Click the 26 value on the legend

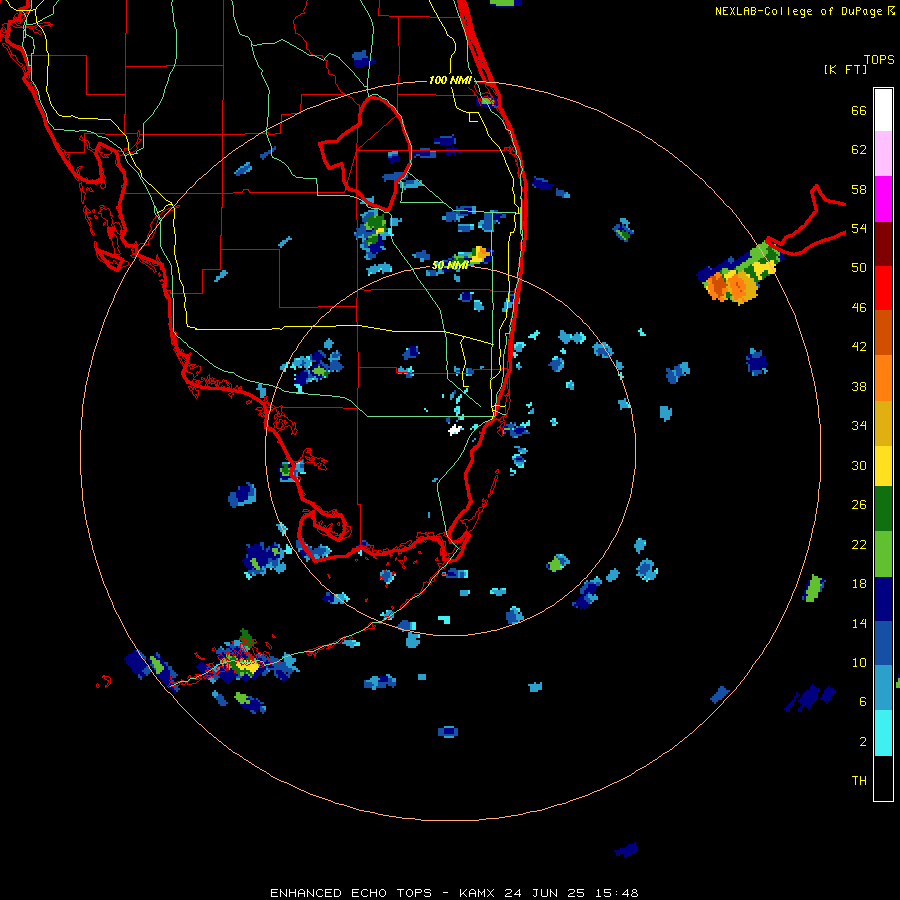[x=859, y=505]
